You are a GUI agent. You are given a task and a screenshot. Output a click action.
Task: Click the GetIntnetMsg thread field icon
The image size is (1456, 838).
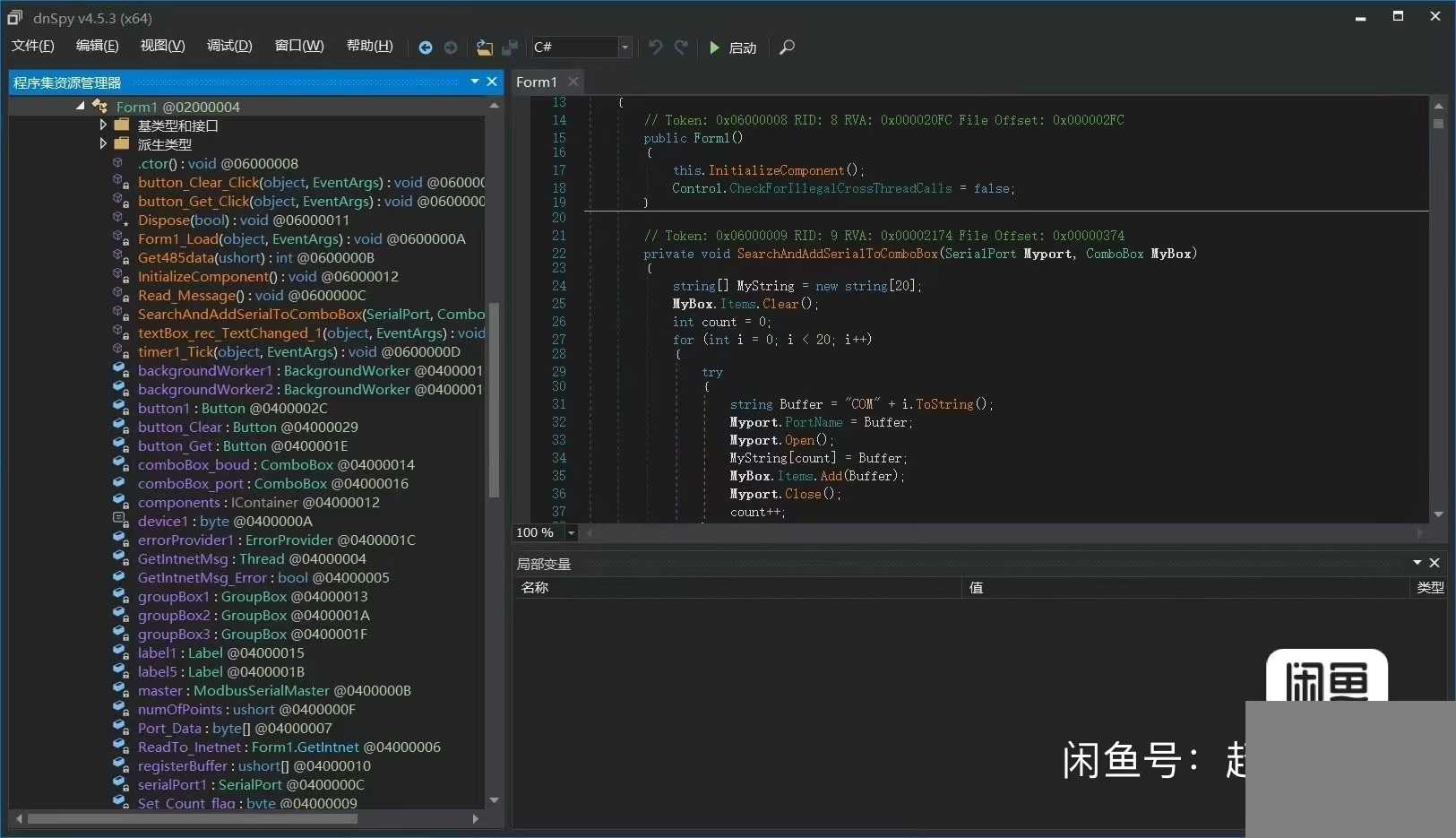coord(121,558)
